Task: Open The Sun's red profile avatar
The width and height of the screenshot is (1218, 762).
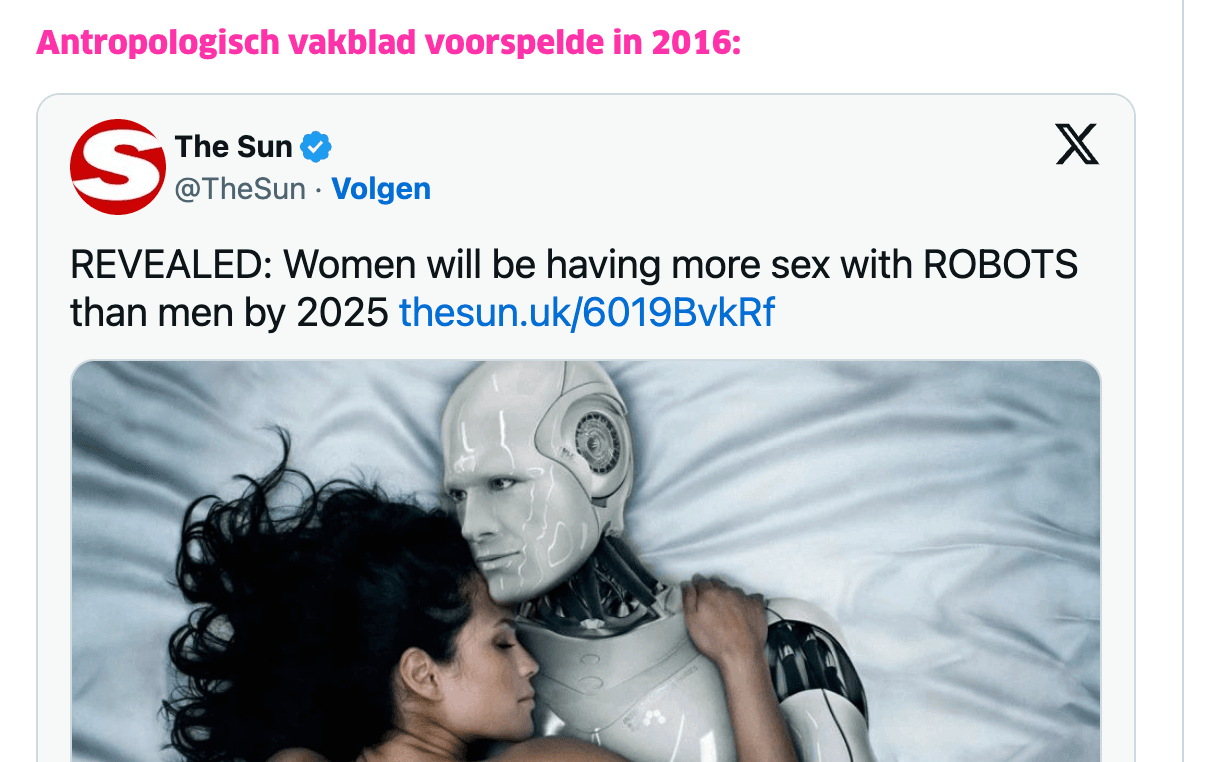Action: click(117, 167)
